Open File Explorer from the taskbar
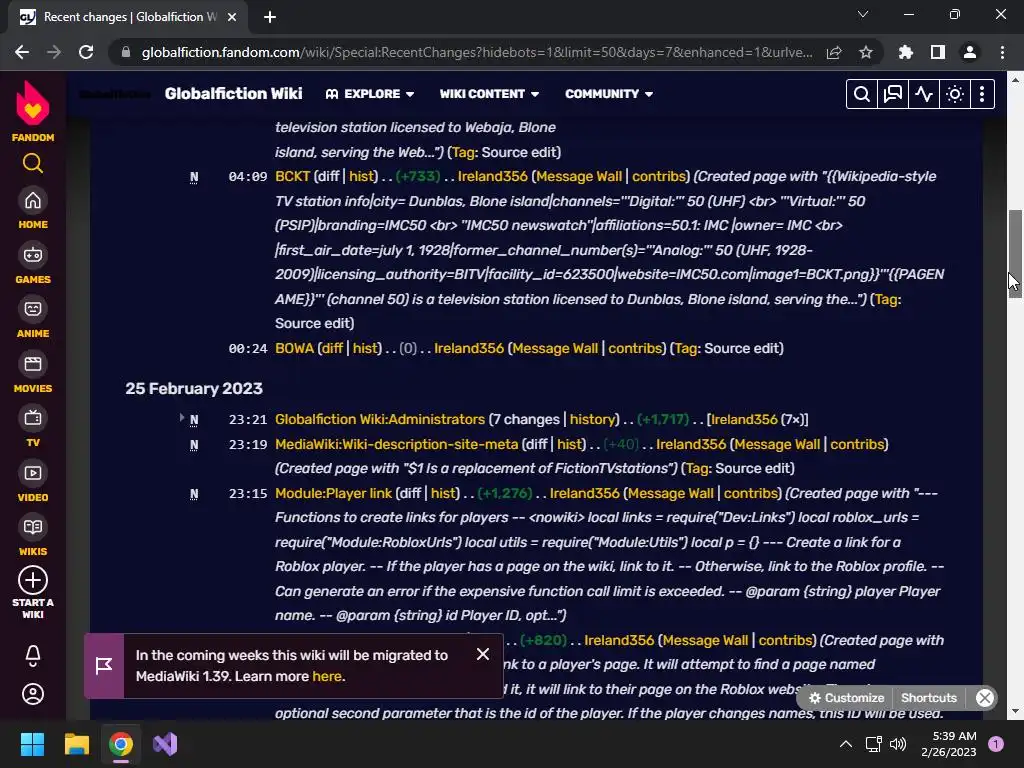The width and height of the screenshot is (1024, 768). (76, 744)
